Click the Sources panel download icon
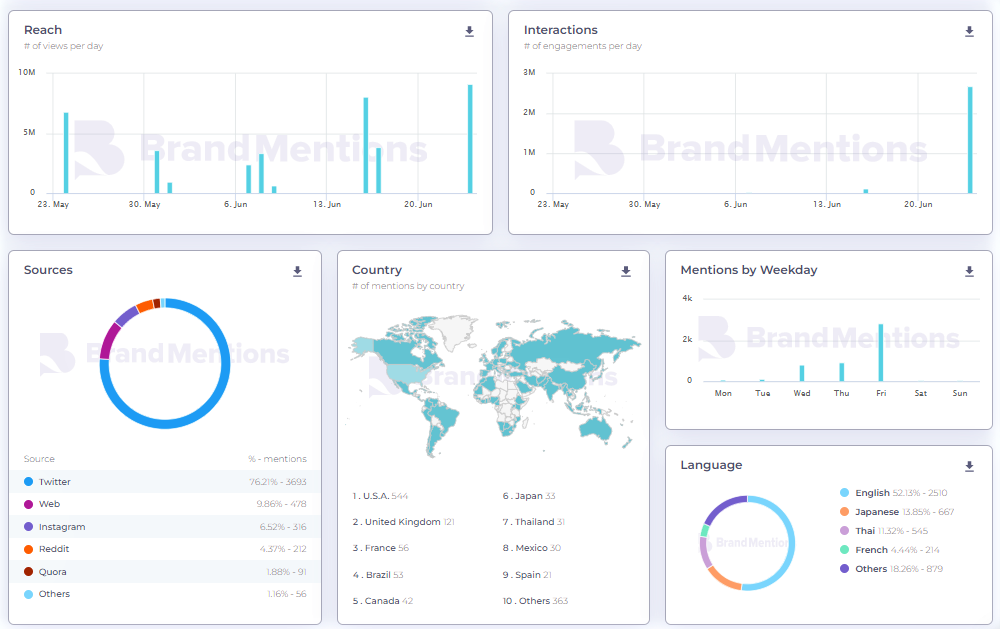The image size is (1000, 629). tap(297, 272)
